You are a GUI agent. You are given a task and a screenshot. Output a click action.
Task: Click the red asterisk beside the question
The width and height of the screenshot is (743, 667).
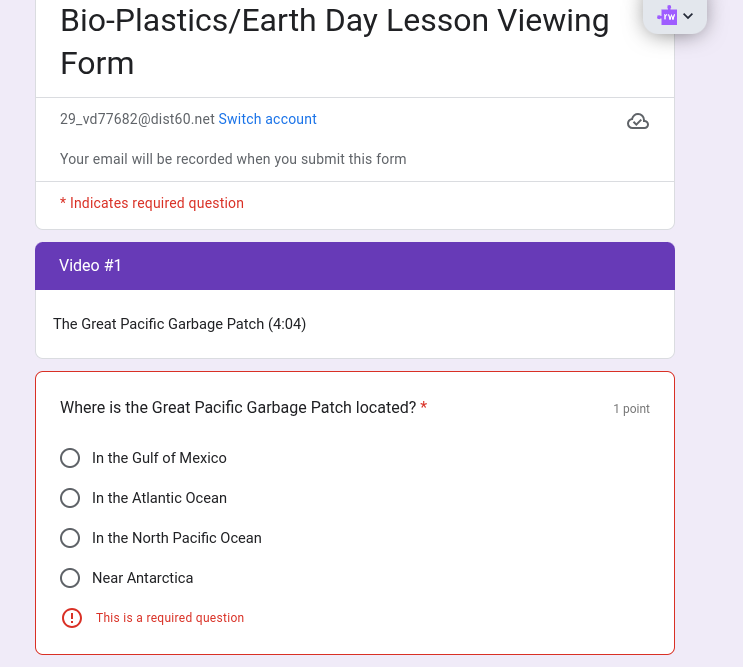(424, 408)
